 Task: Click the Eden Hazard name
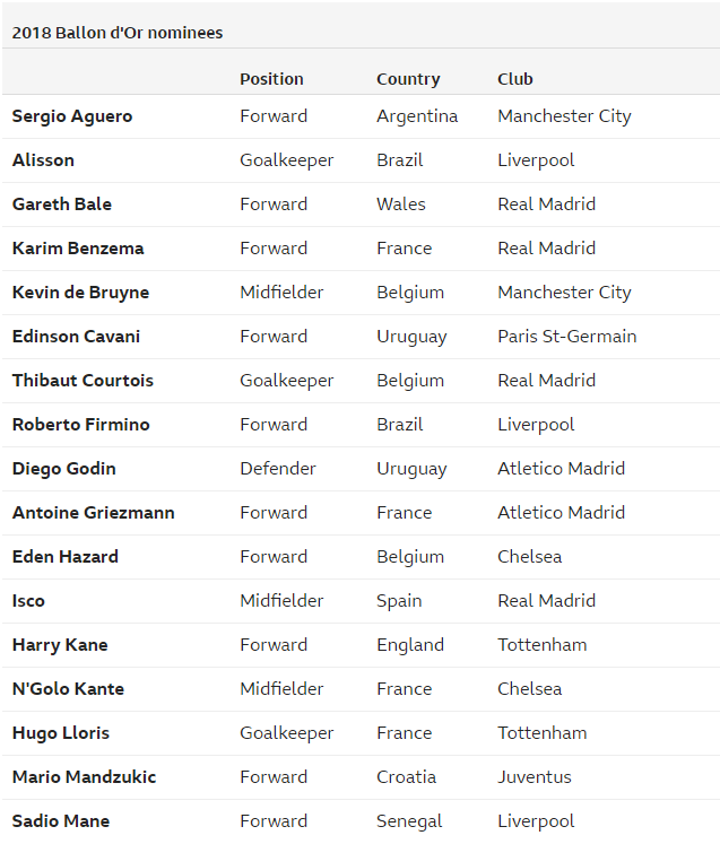point(65,556)
